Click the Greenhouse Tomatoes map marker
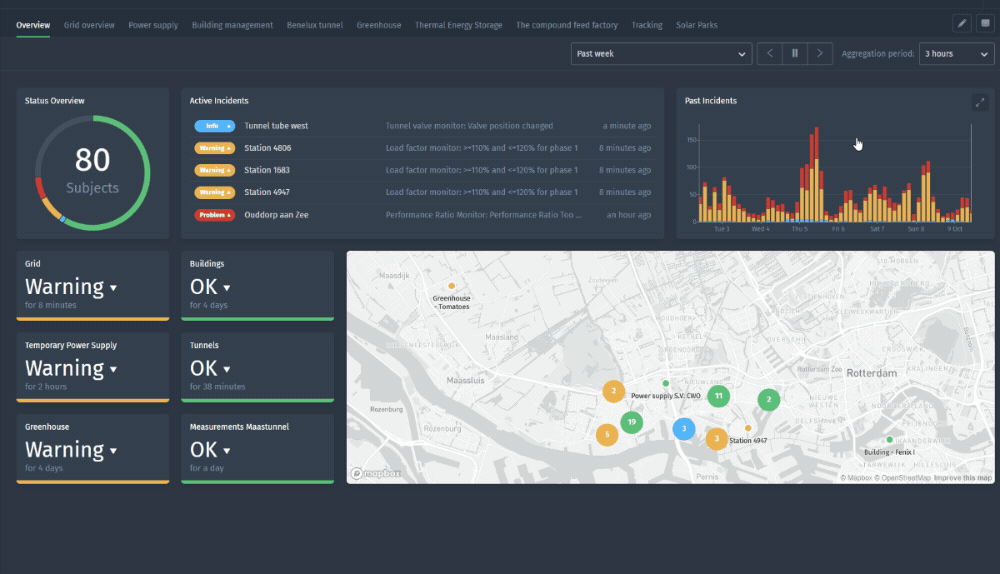Viewport: 1000px width, 574px height. pyautogui.click(x=451, y=287)
